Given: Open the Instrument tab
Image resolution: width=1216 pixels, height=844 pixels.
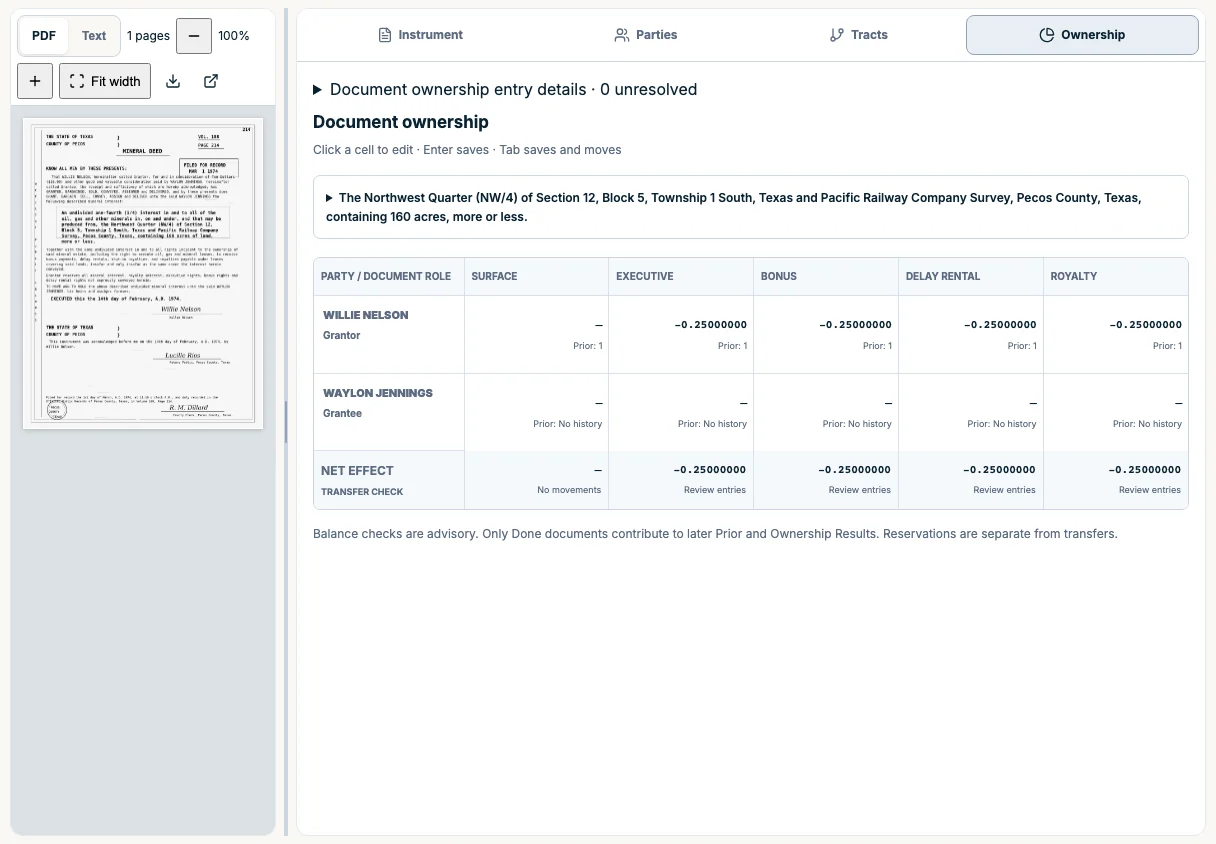Looking at the screenshot, I should (x=420, y=35).
